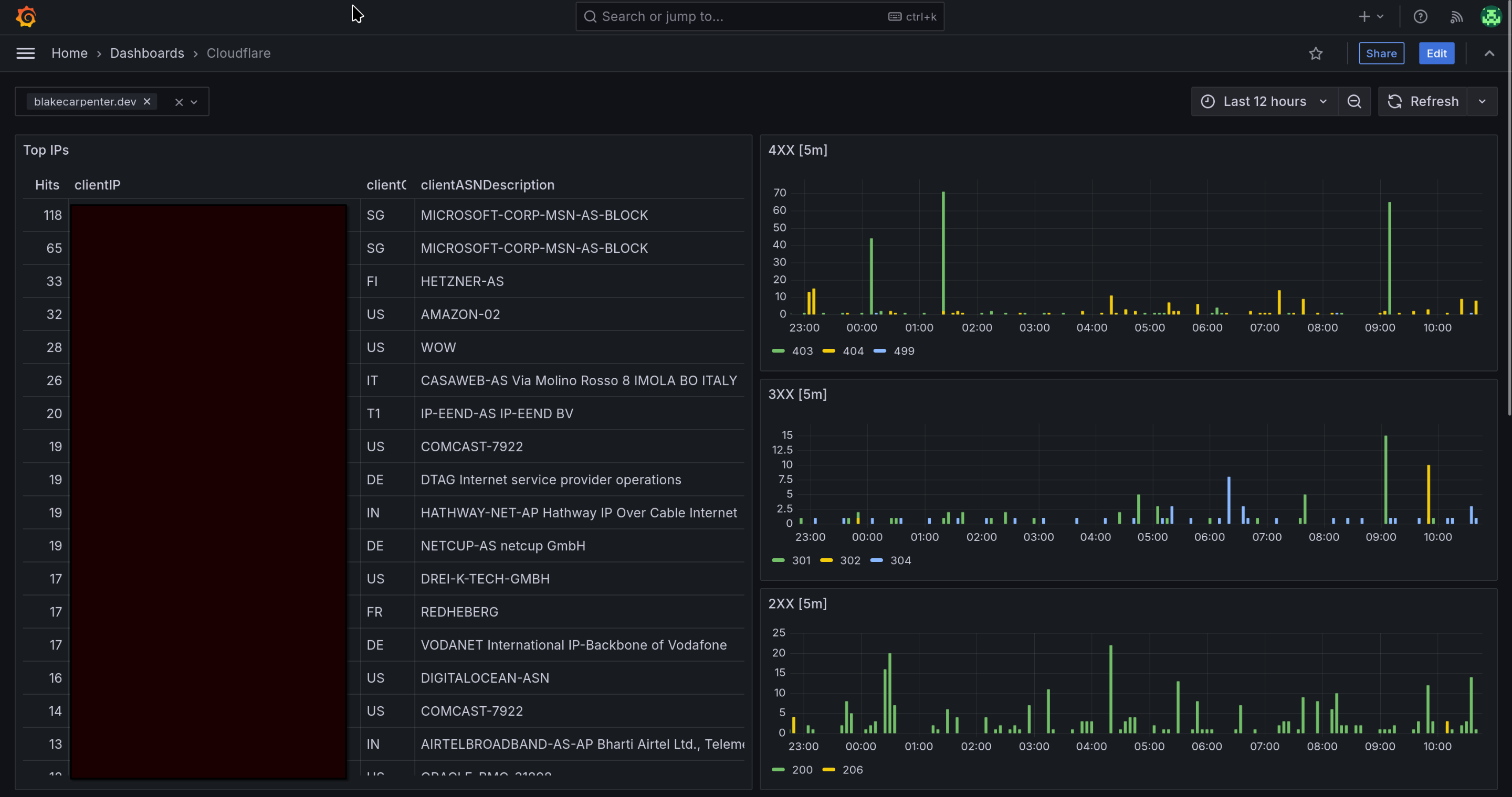Viewport: 1512px width, 797px height.
Task: Open the Top IPs panel title
Action: pos(46,150)
